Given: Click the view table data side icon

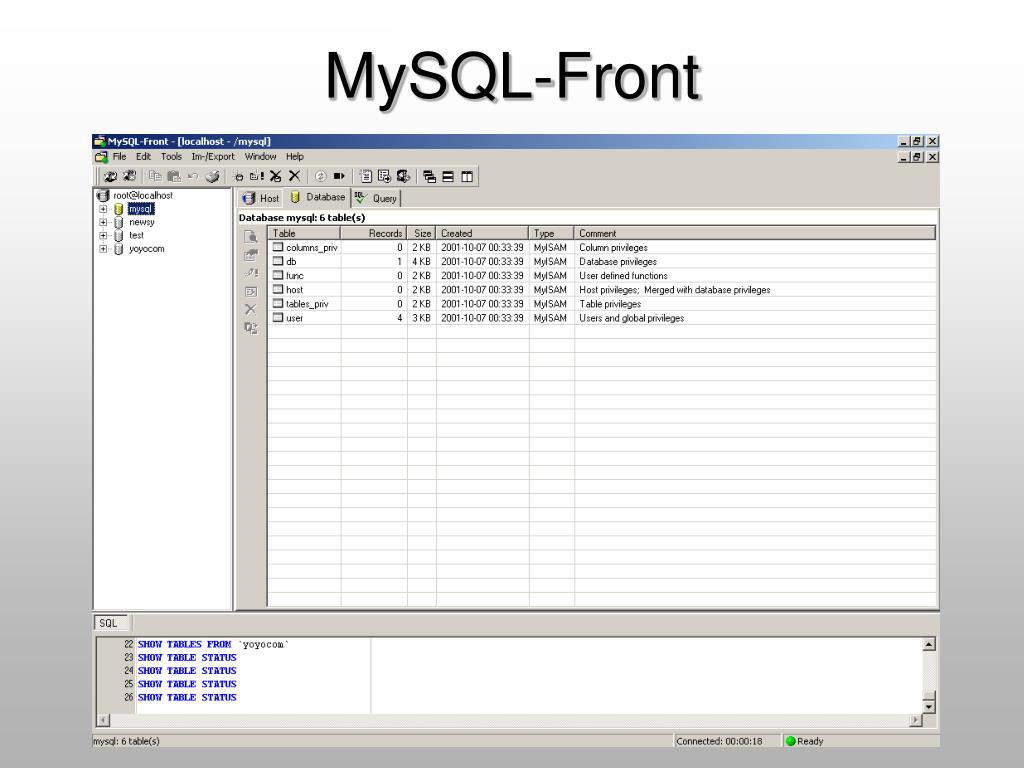Looking at the screenshot, I should point(251,237).
